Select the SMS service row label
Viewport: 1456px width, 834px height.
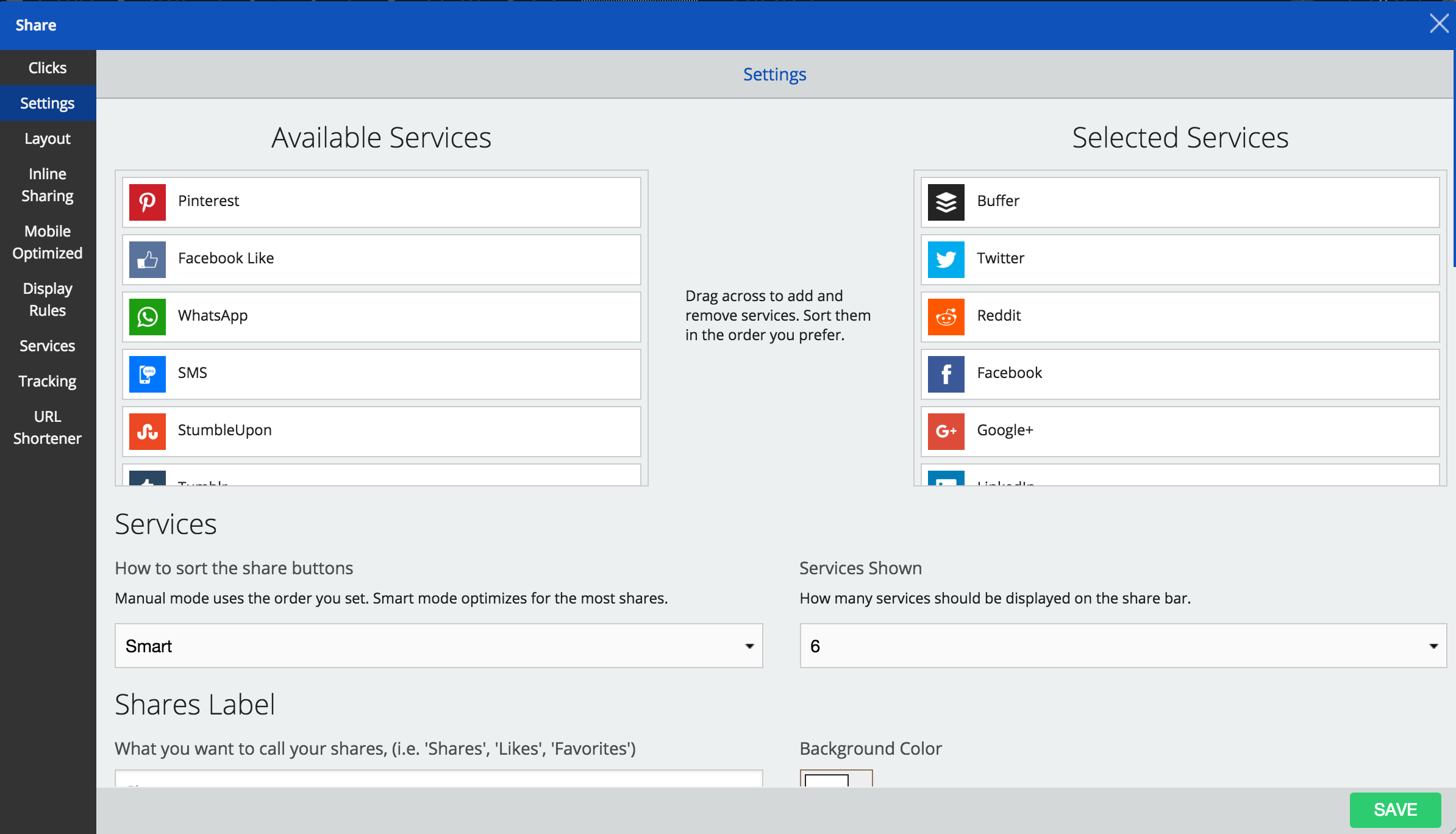[x=193, y=372]
